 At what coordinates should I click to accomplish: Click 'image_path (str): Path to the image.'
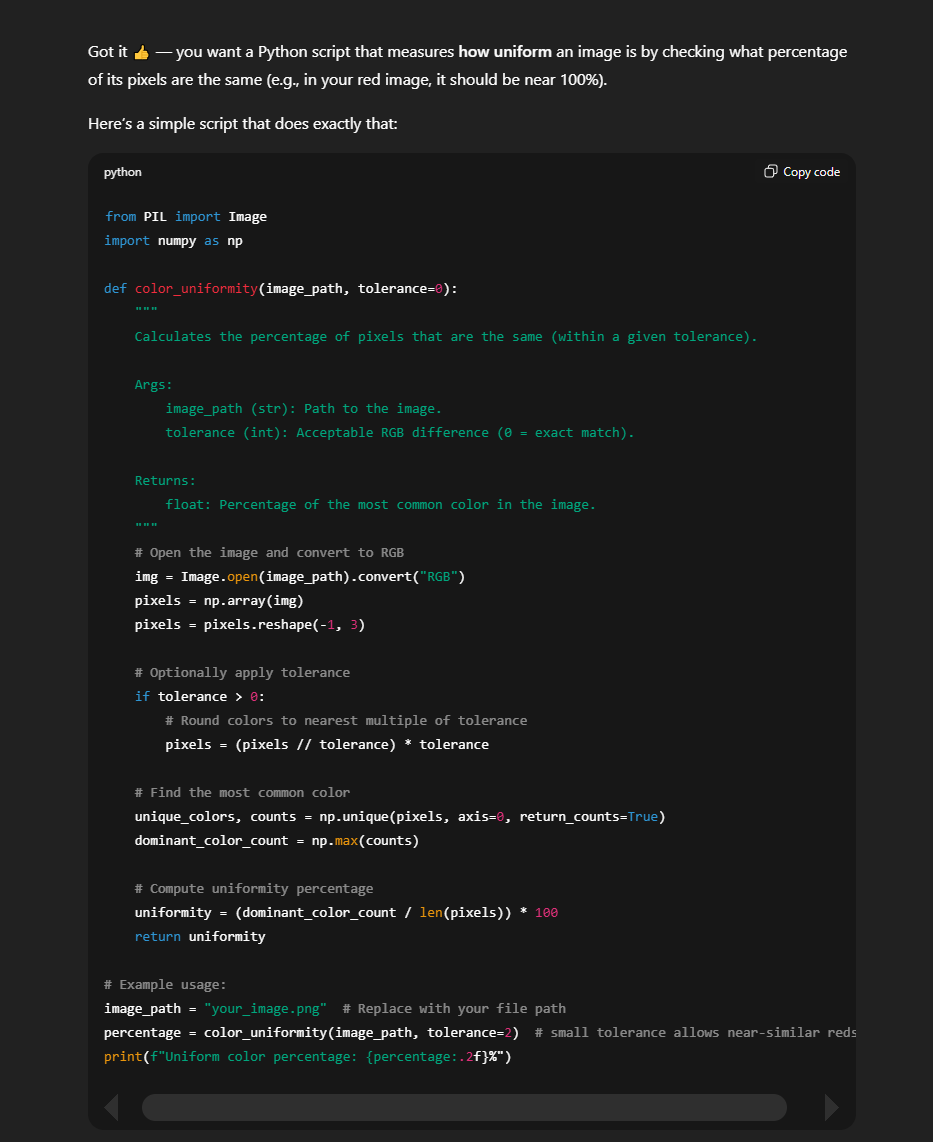coord(304,409)
